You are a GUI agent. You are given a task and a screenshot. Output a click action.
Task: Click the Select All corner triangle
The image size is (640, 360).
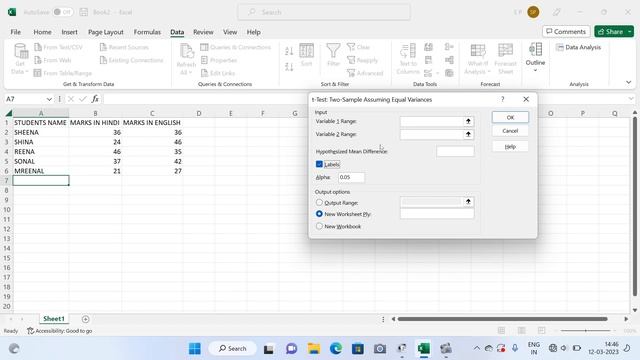click(x=9, y=113)
